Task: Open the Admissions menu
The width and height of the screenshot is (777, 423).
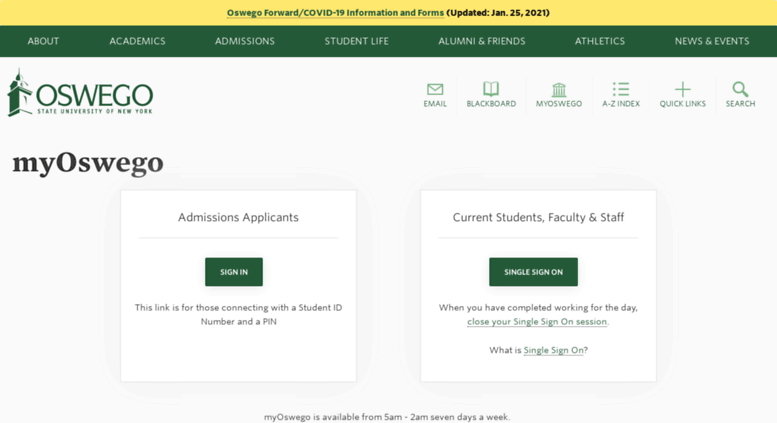Action: pyautogui.click(x=245, y=41)
